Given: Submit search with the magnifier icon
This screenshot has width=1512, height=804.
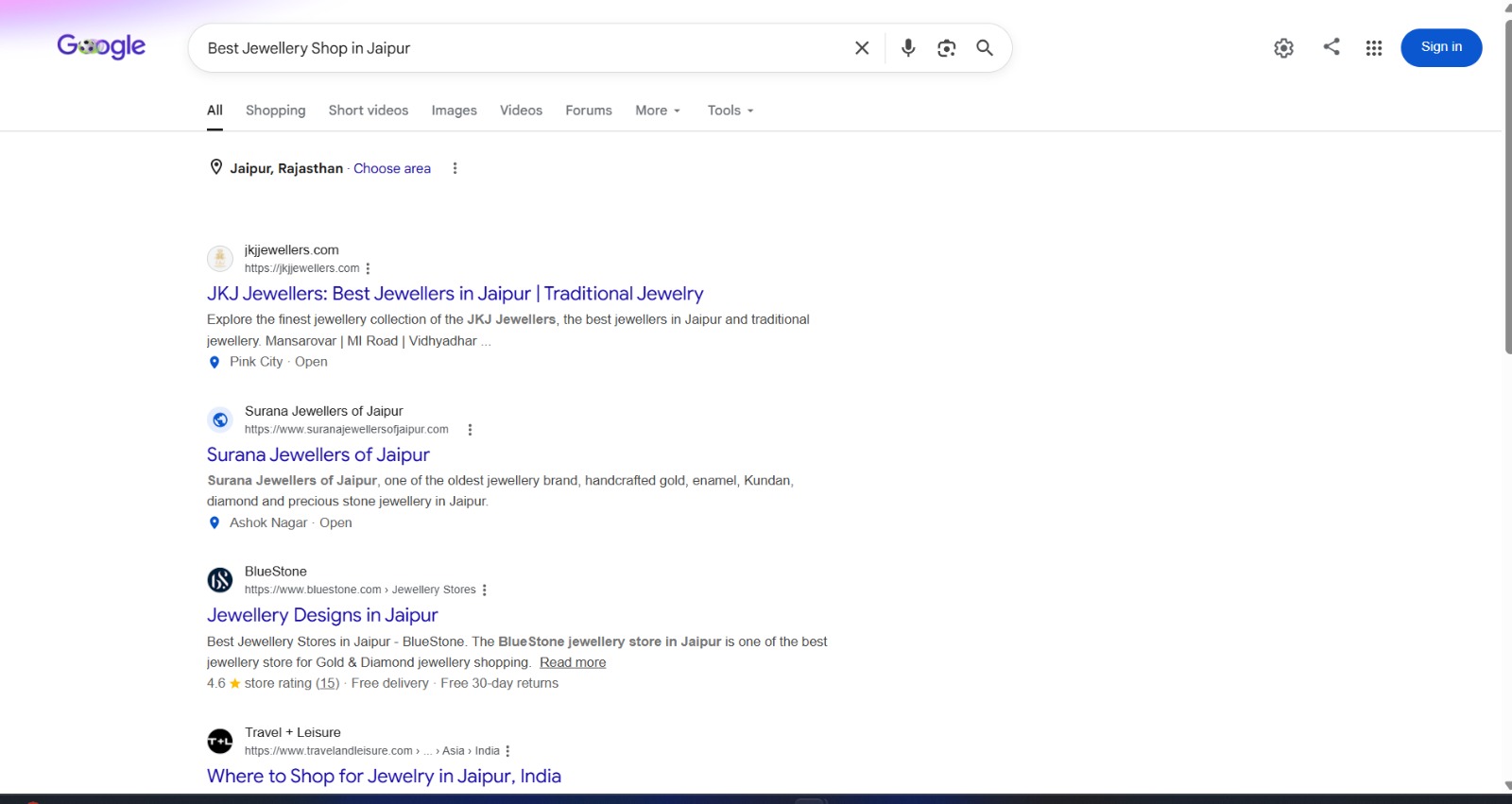Looking at the screenshot, I should click(985, 48).
